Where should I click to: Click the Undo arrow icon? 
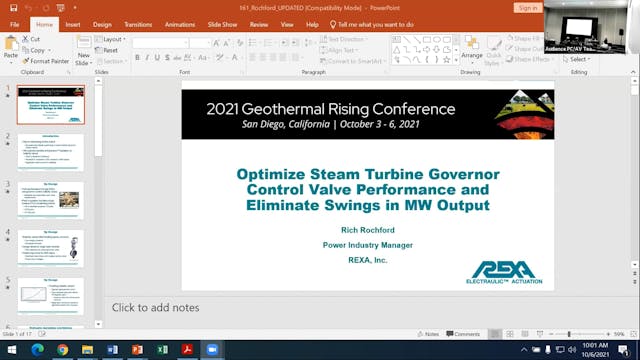click(29, 8)
